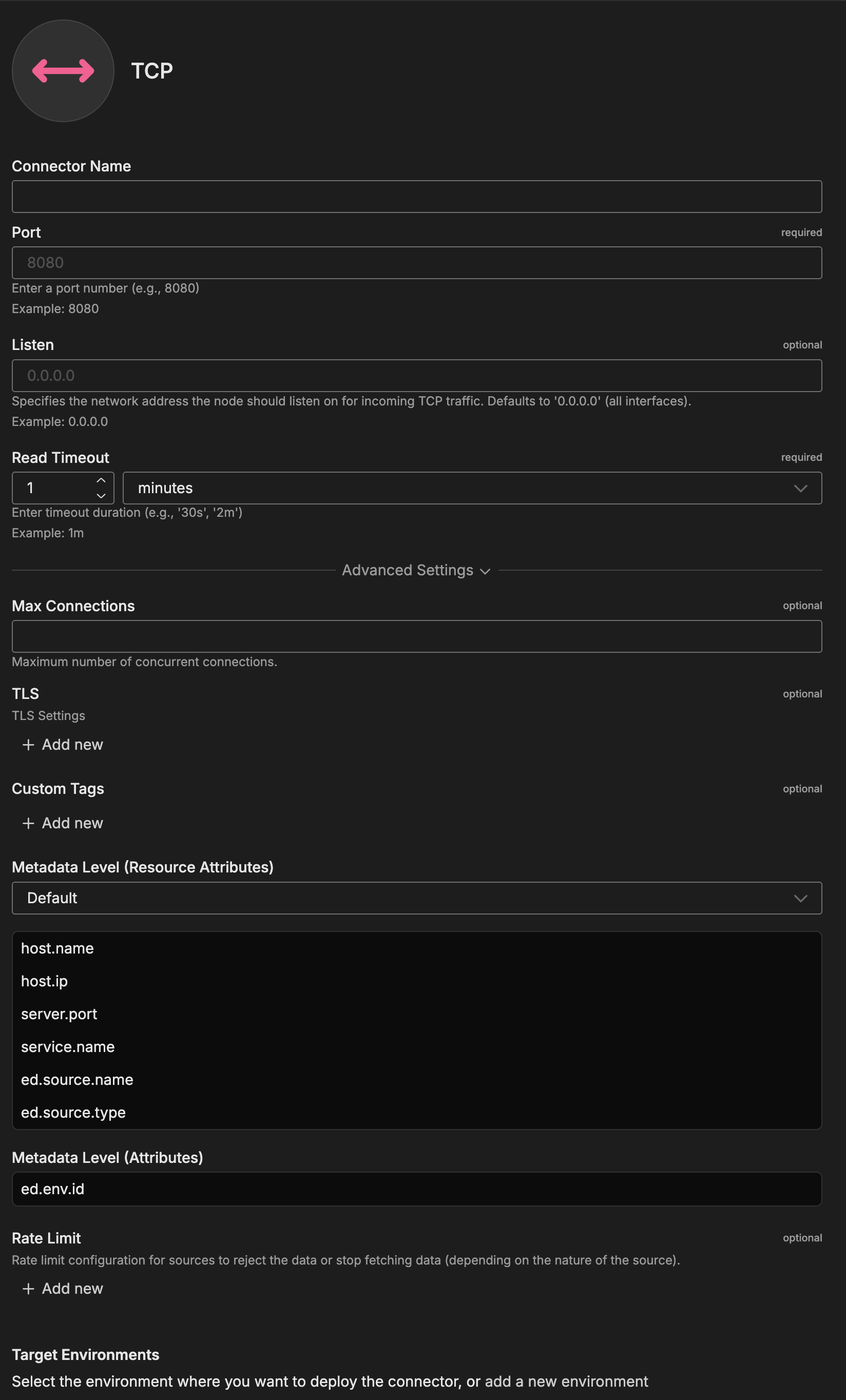Decrease Read Timeout value with down arrow
Image resolution: width=846 pixels, height=1400 pixels.
(x=101, y=495)
